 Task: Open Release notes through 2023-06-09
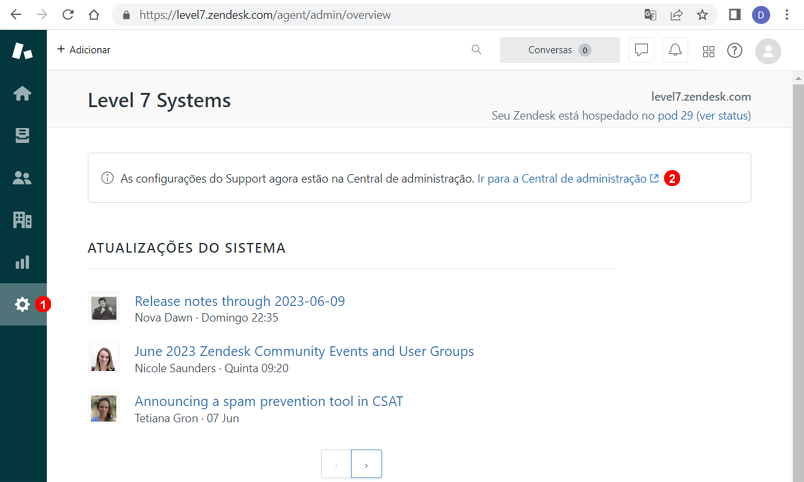coord(239,301)
